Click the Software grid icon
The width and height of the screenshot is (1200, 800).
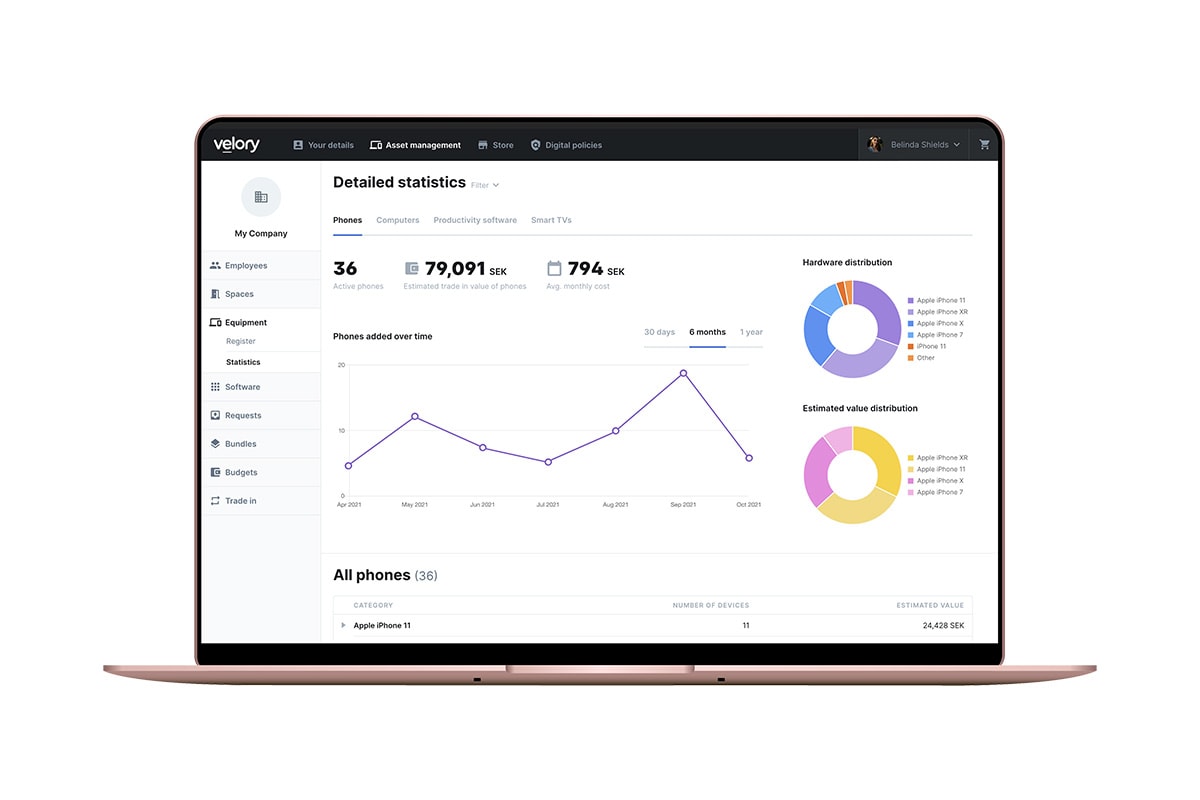click(x=215, y=387)
